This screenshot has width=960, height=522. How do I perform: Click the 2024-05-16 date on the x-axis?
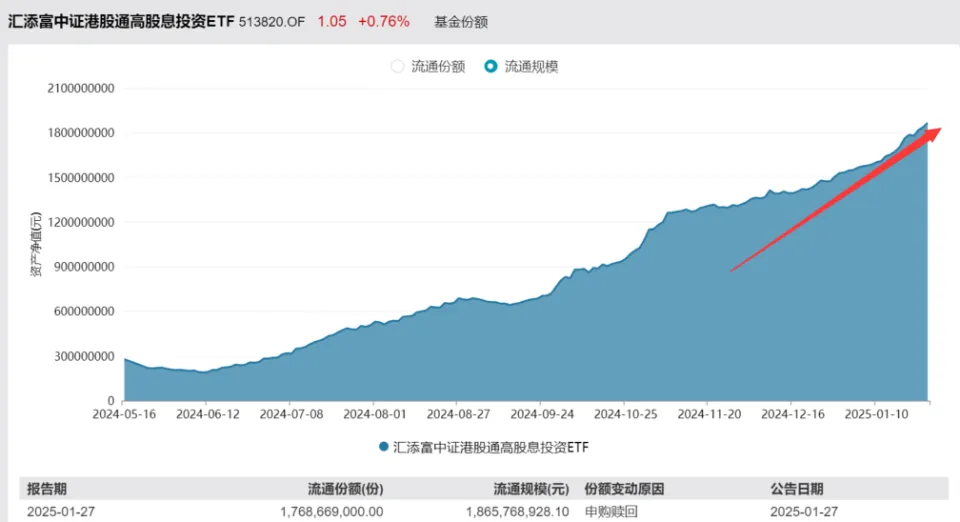click(x=124, y=413)
